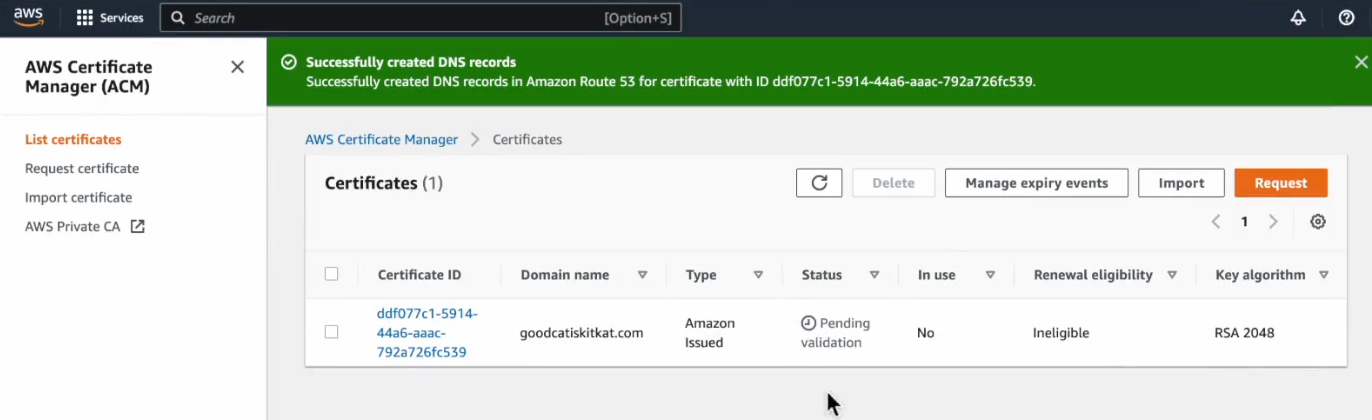Click the pending validation clock icon

click(x=808, y=324)
